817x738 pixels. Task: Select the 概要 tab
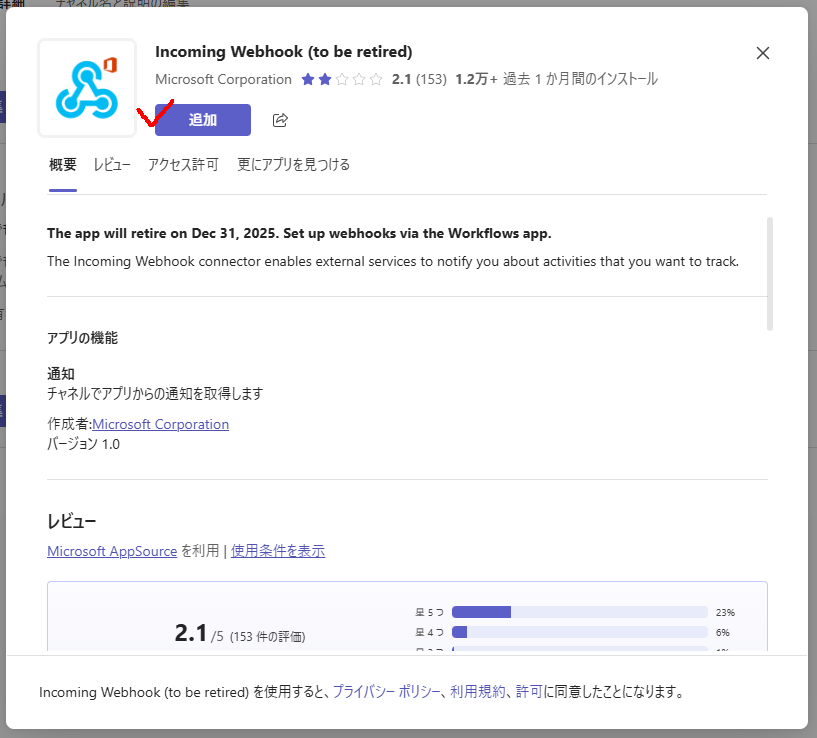pyautogui.click(x=63, y=165)
